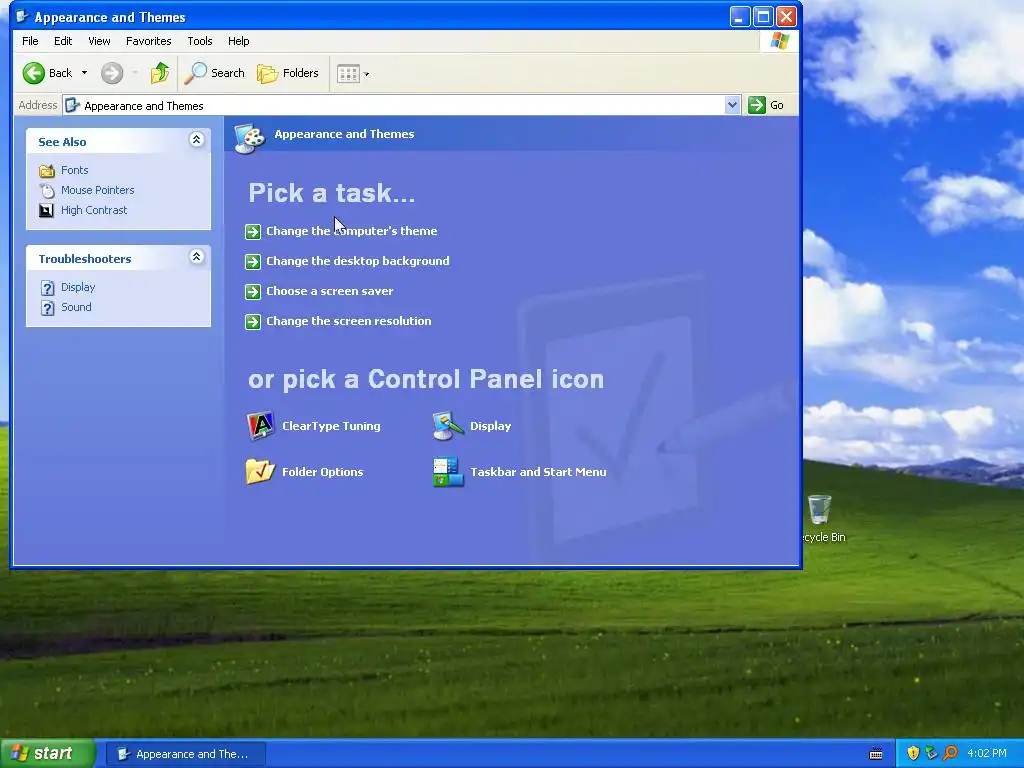Click the security shield tray icon
1024x768 pixels.
(x=913, y=754)
